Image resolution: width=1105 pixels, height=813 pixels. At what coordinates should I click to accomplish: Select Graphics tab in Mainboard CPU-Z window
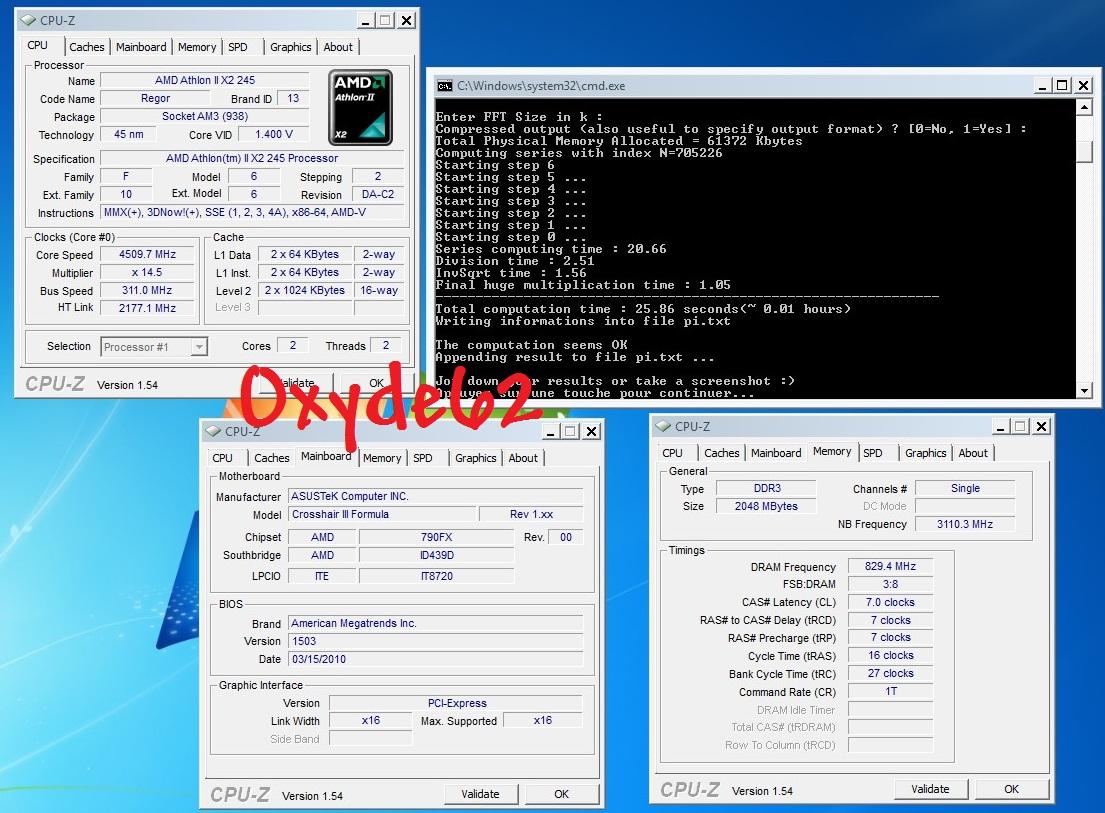[476, 458]
